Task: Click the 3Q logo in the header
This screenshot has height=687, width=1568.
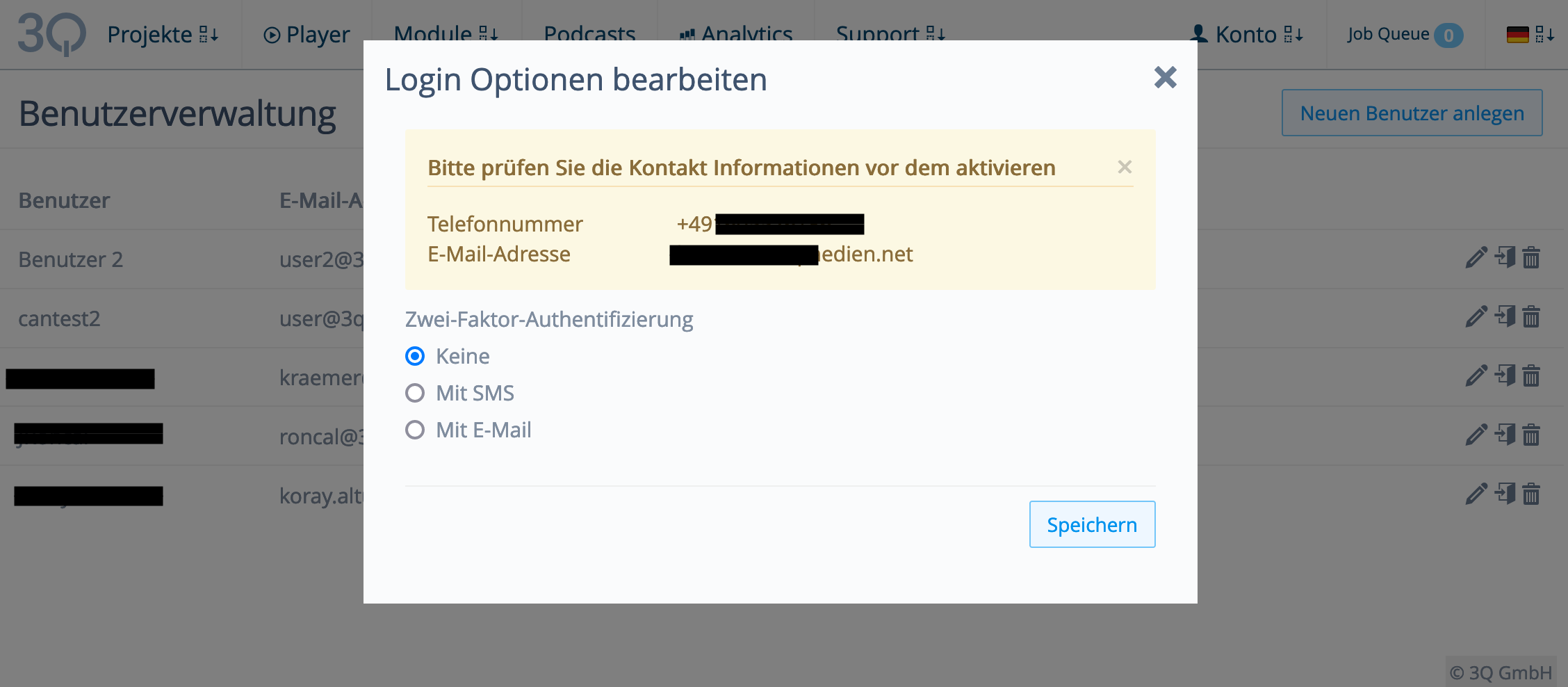Action: pyautogui.click(x=51, y=34)
